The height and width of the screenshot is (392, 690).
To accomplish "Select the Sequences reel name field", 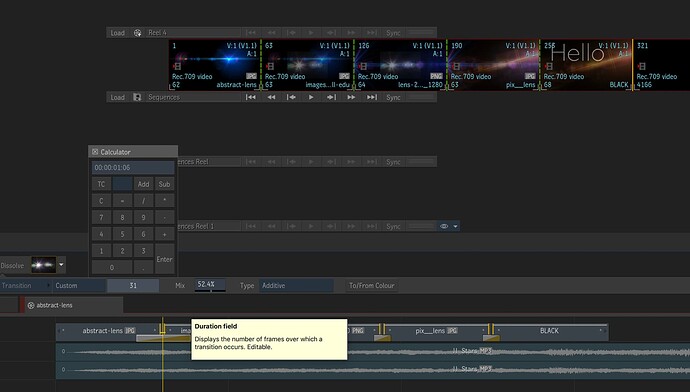I will 193,97.
